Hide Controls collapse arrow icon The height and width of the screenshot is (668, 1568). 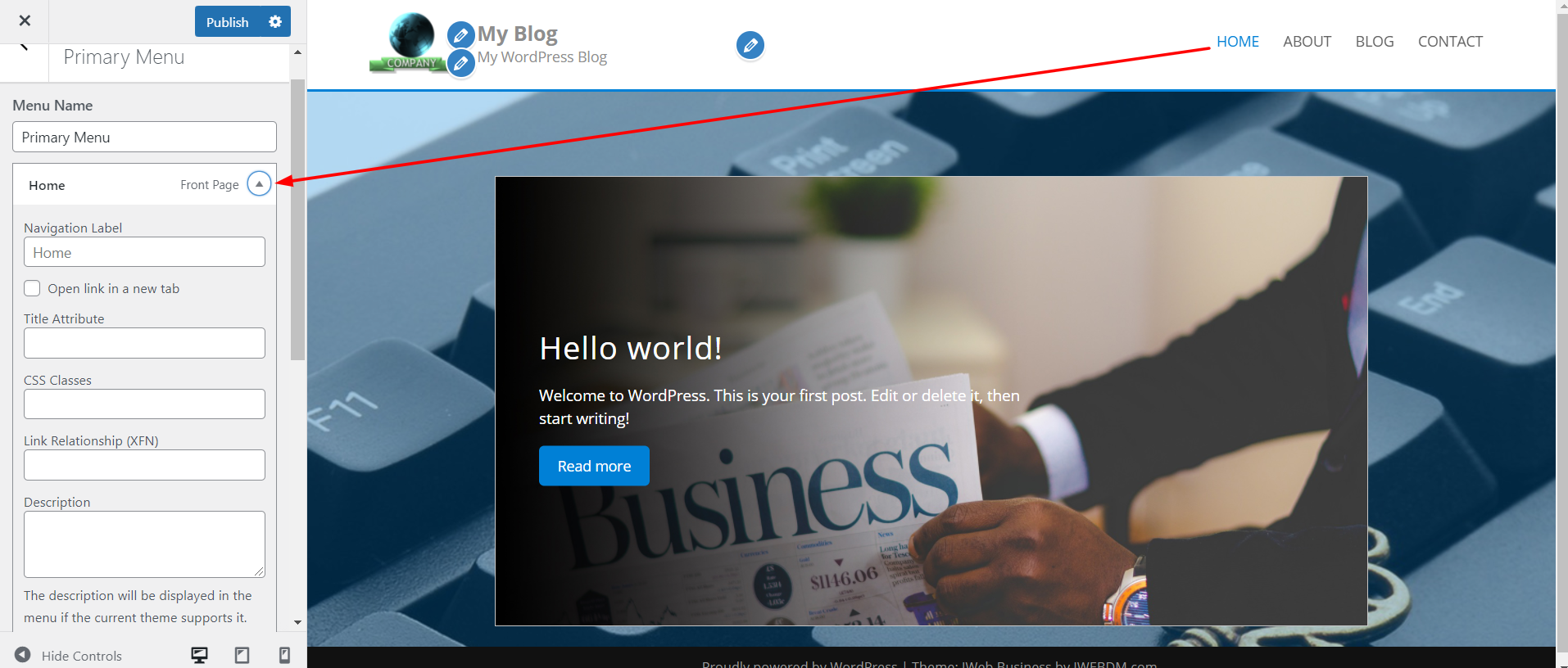(x=23, y=655)
